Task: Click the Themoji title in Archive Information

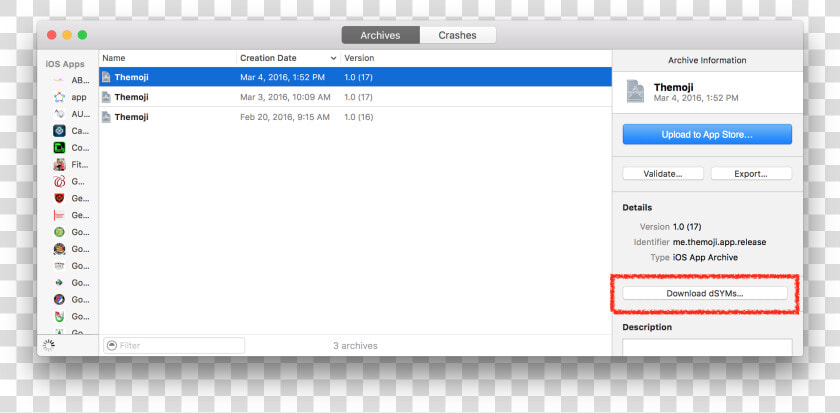Action: point(674,87)
